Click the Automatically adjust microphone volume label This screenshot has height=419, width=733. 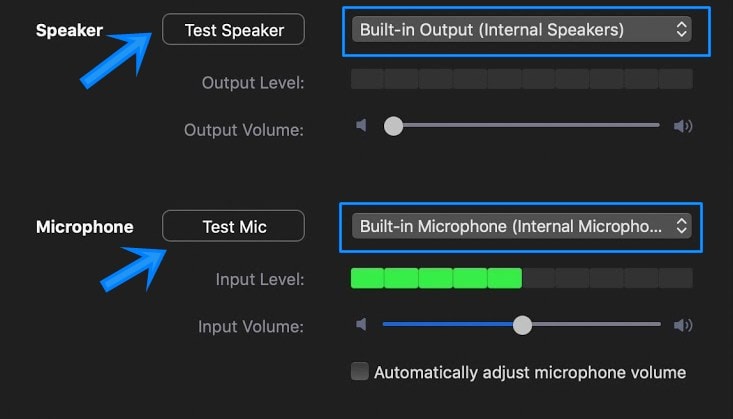coord(530,373)
